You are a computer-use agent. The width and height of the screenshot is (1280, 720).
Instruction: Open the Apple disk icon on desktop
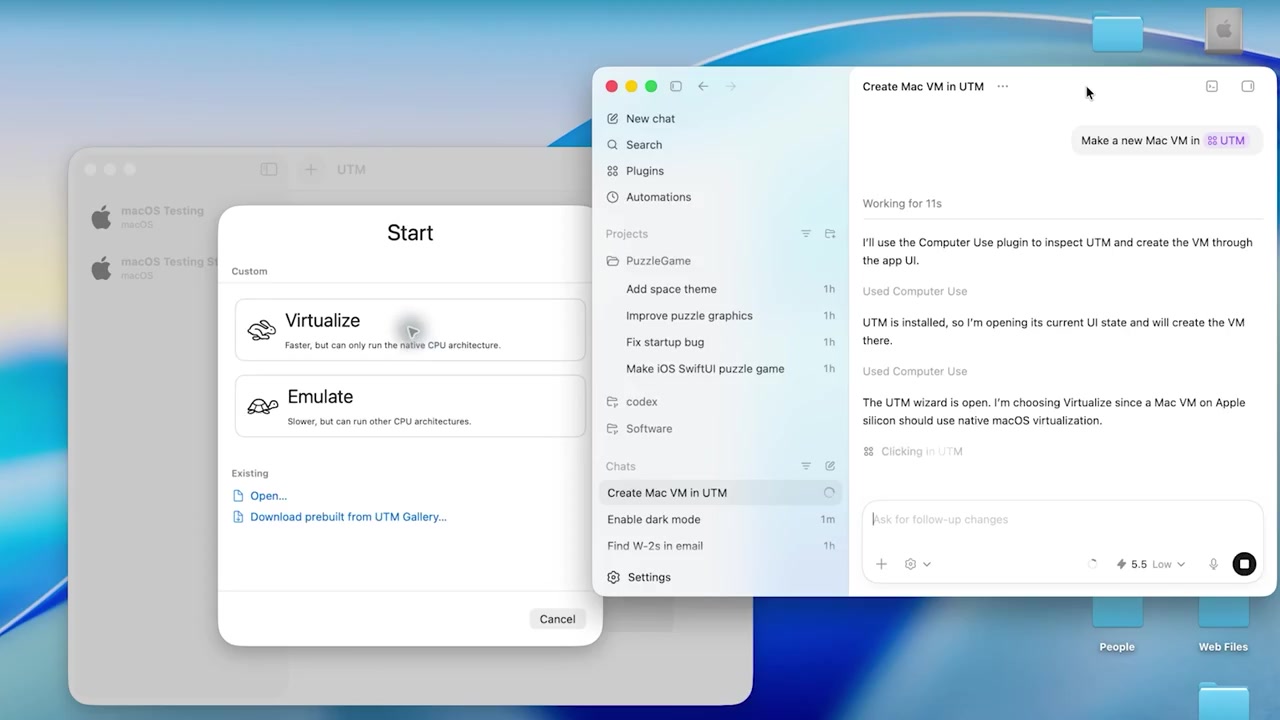[x=1223, y=30]
